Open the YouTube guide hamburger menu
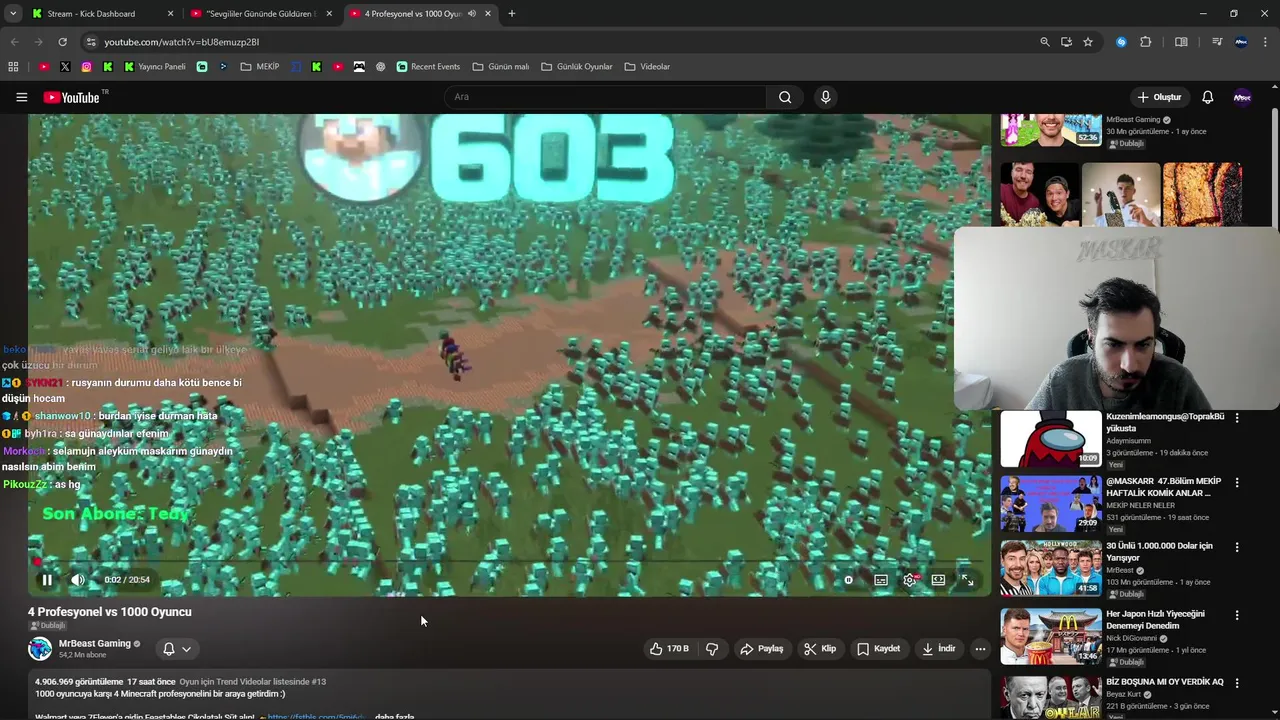1280x720 pixels. (21, 97)
